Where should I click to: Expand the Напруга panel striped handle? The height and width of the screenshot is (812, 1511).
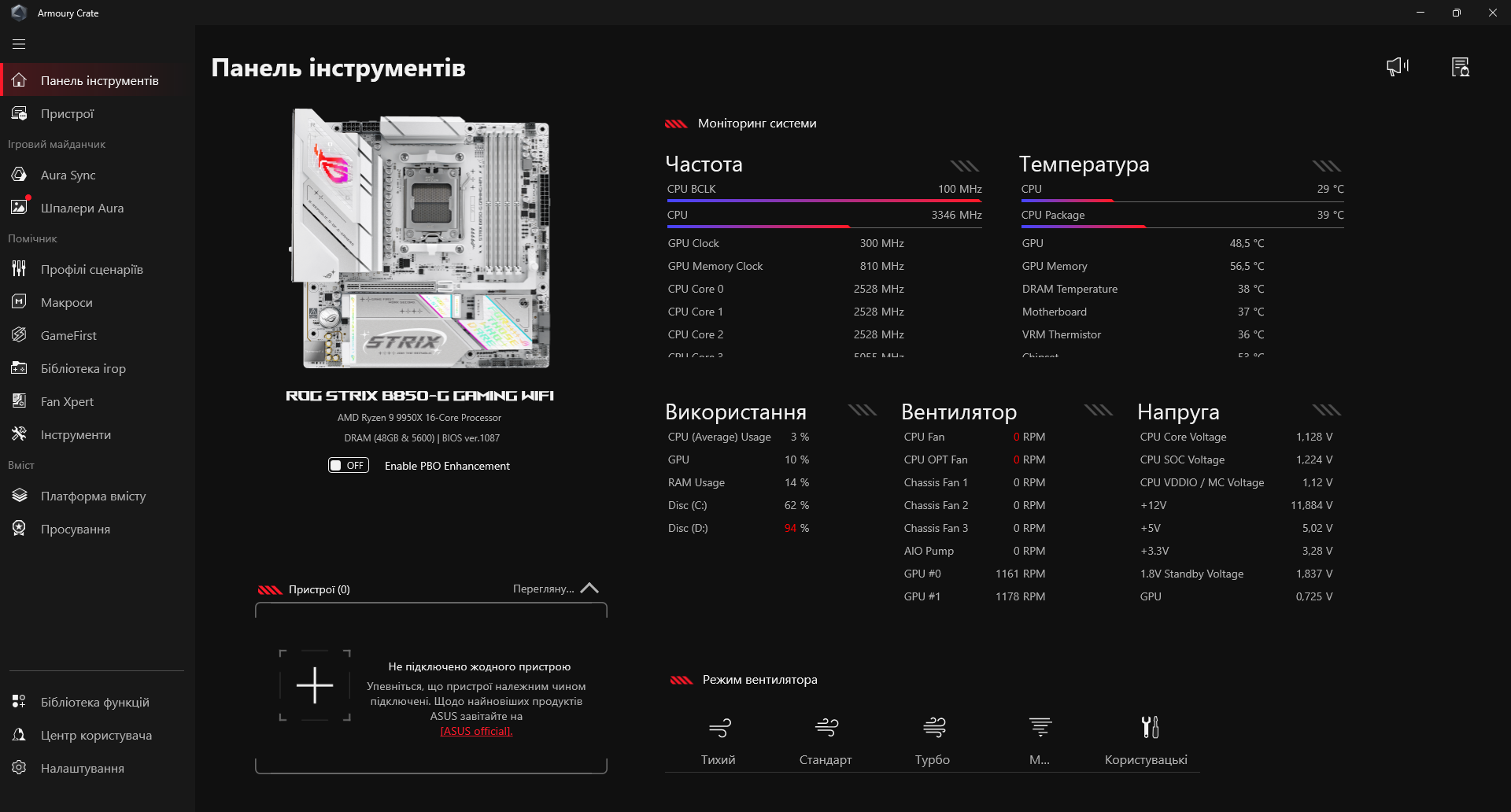pyautogui.click(x=1327, y=410)
